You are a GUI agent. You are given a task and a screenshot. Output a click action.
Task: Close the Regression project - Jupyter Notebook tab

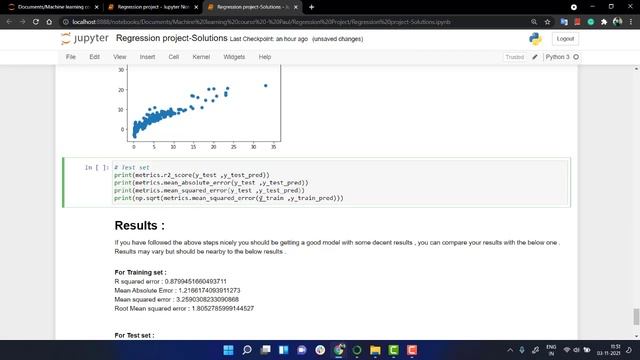coord(196,7)
